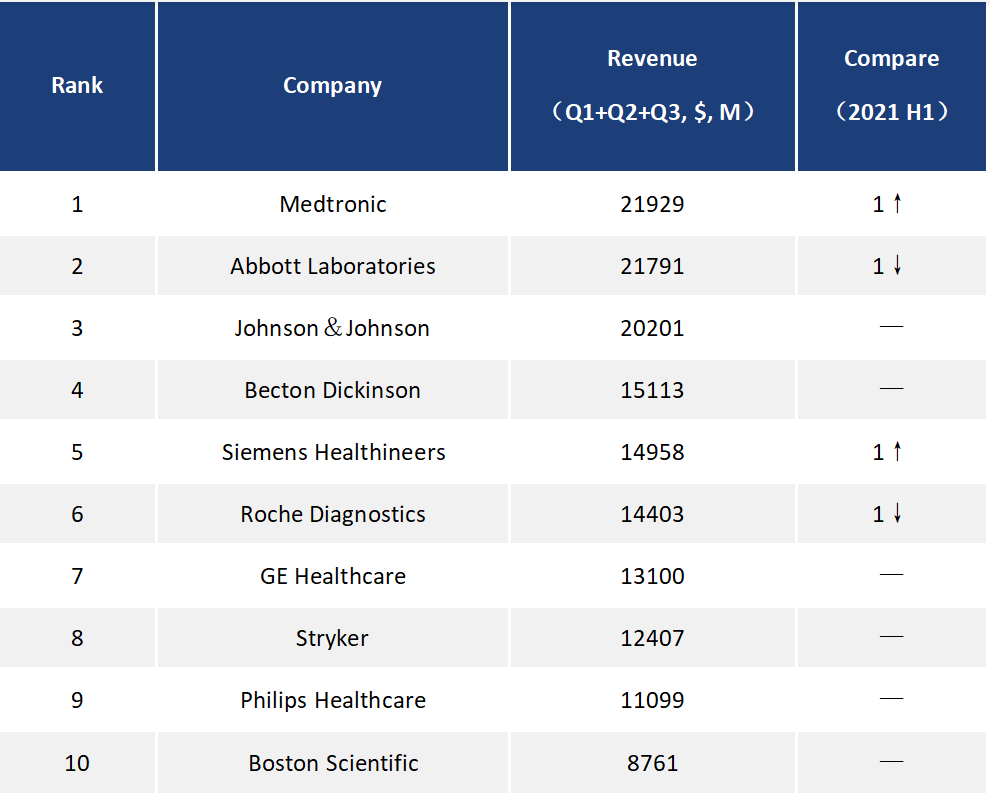Click the dash in Johnson & Johnson's Compare cell
This screenshot has height=797, width=990.
click(890, 328)
